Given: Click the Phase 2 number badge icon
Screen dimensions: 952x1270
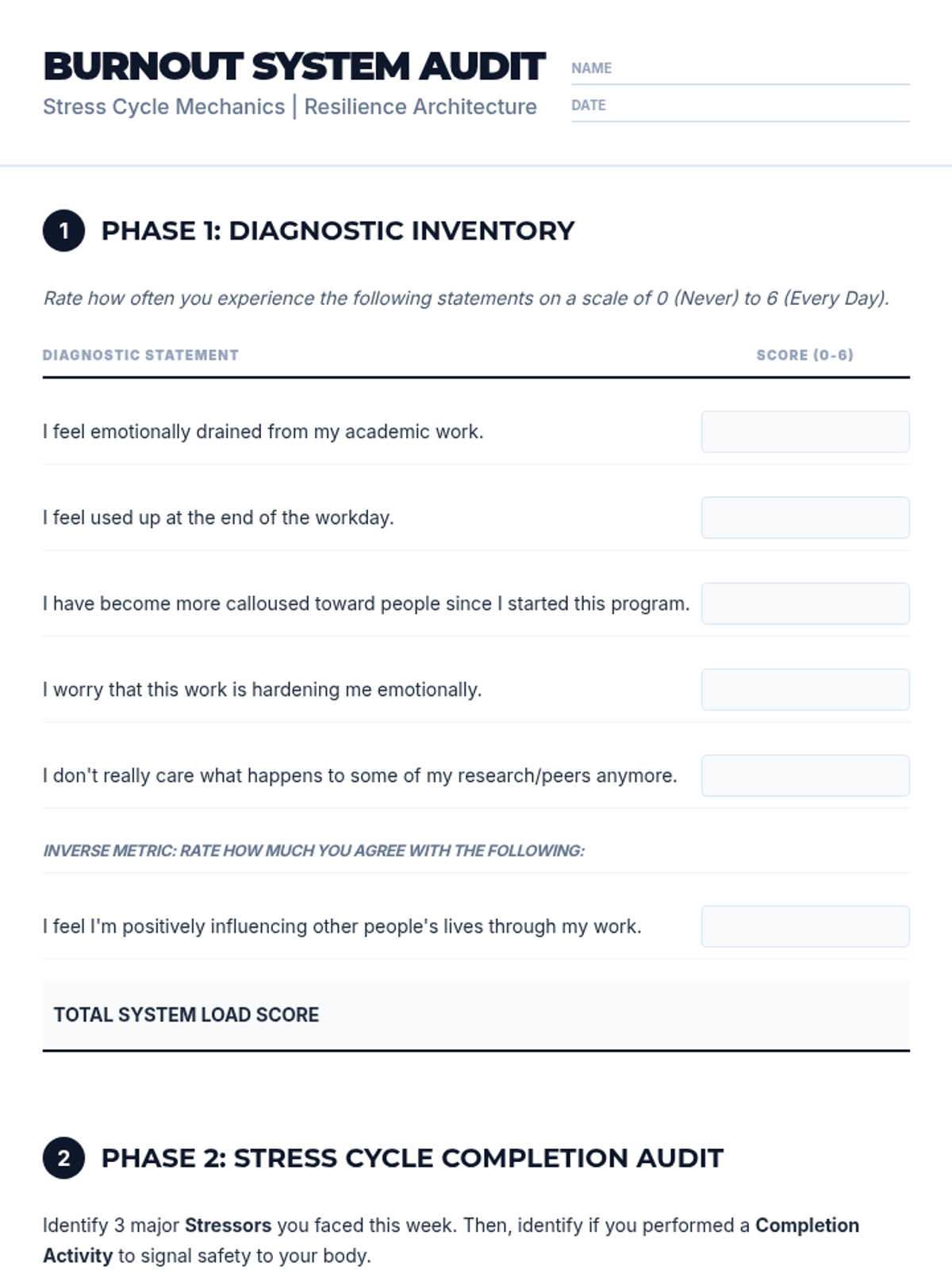Looking at the screenshot, I should [x=63, y=1158].
